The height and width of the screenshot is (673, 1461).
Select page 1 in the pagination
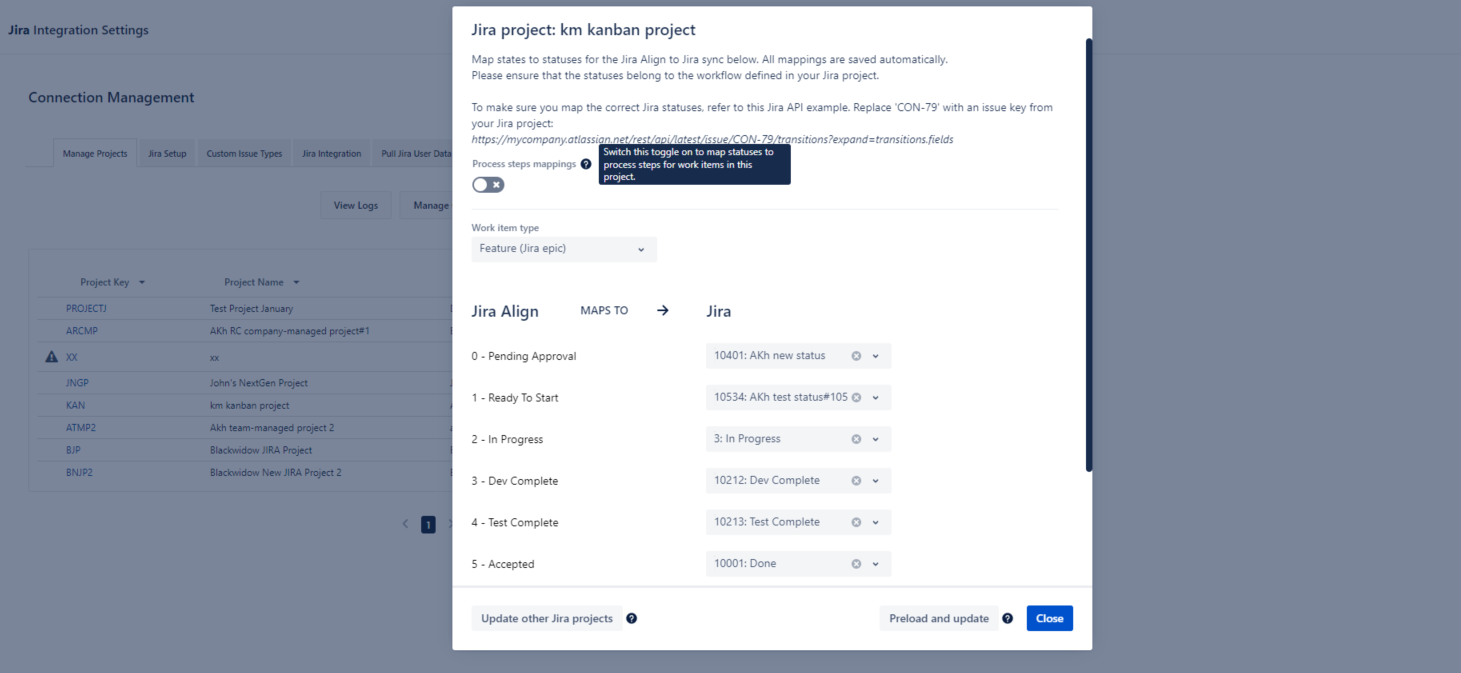click(x=428, y=524)
